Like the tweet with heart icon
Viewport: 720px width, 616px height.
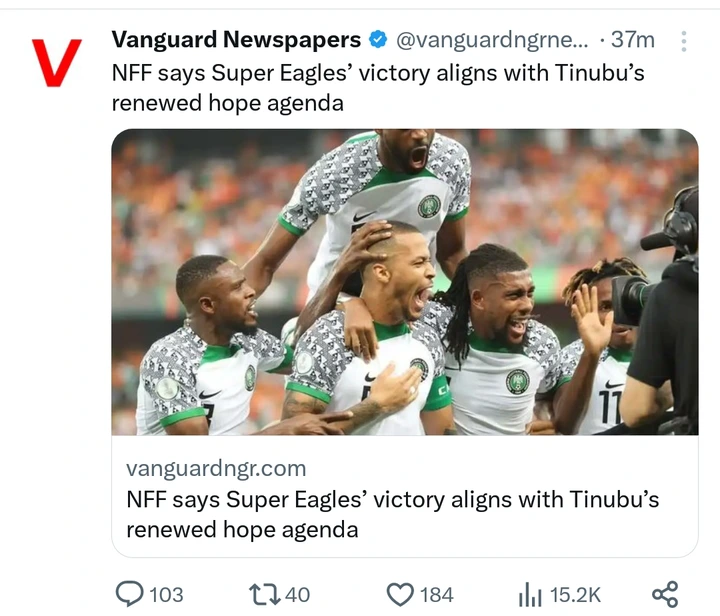click(x=400, y=594)
